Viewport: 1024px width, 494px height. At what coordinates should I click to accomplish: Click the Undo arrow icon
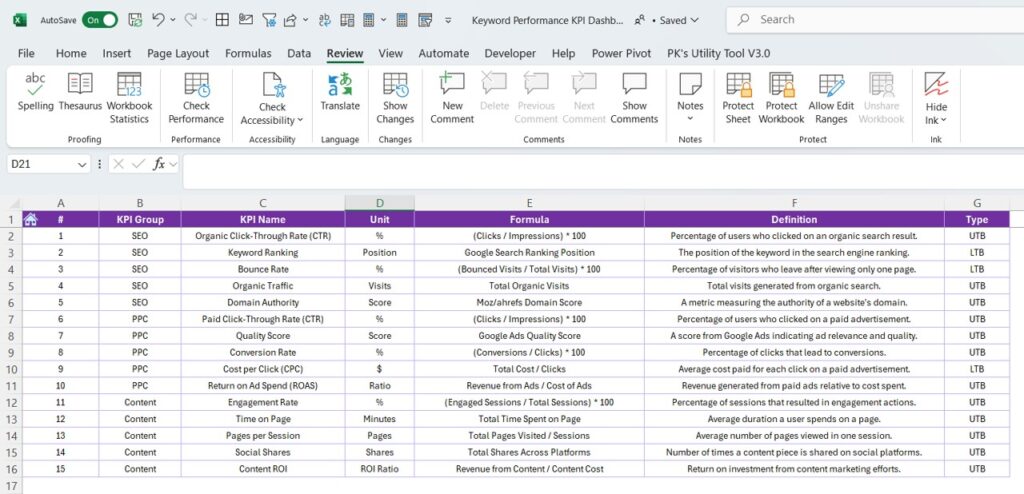pyautogui.click(x=158, y=20)
